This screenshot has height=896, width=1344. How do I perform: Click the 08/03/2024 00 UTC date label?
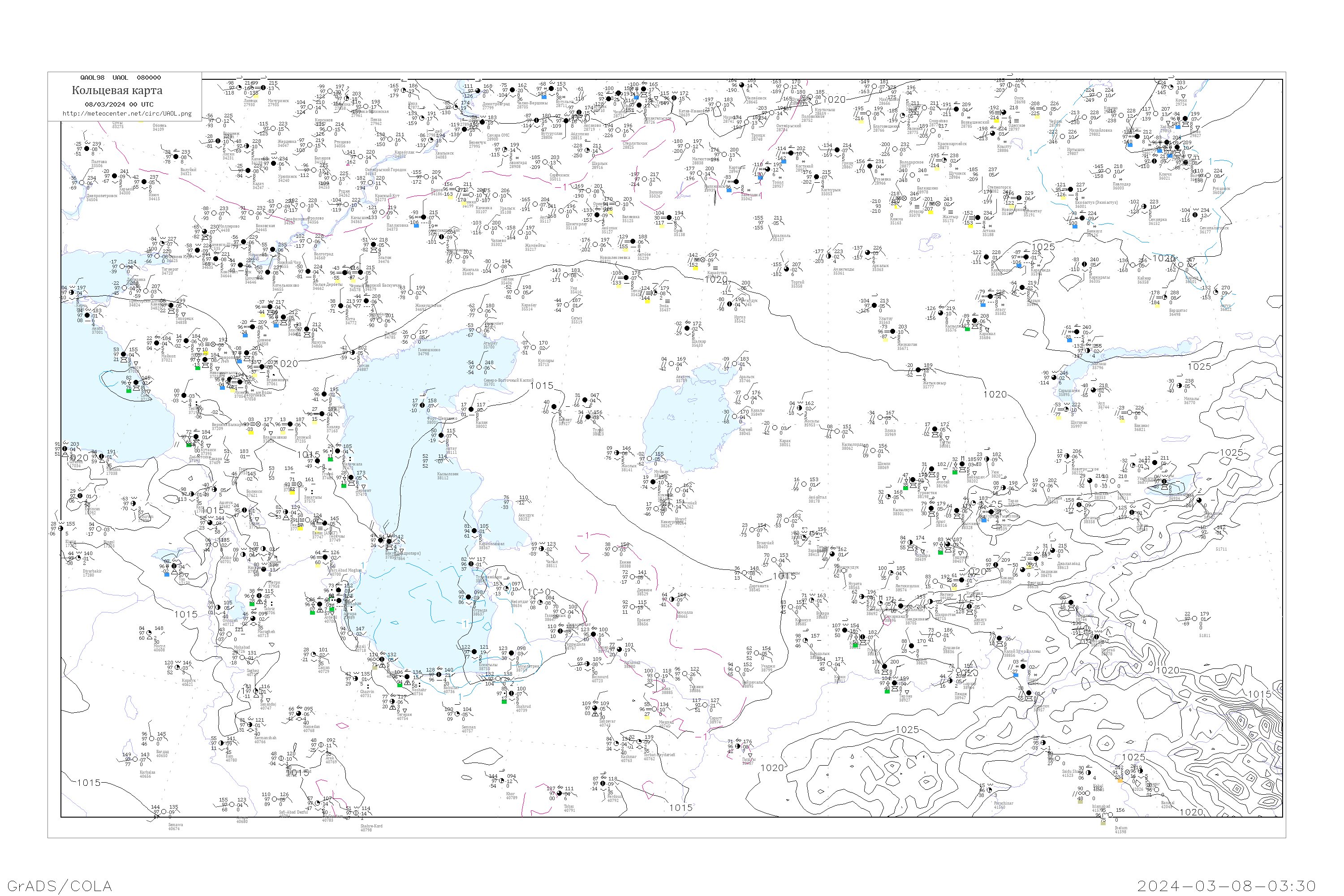119,104
